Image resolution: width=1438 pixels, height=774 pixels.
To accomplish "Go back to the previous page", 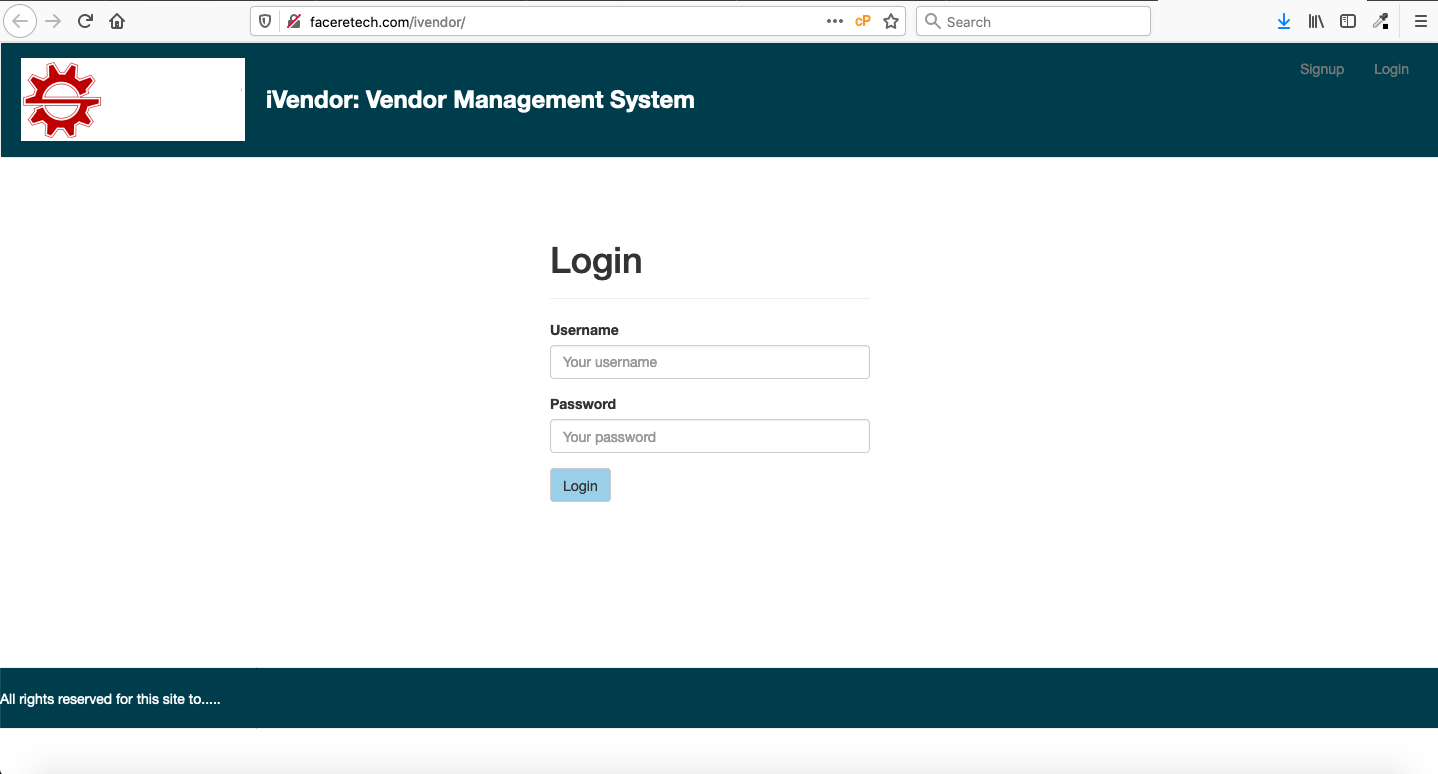I will [20, 21].
